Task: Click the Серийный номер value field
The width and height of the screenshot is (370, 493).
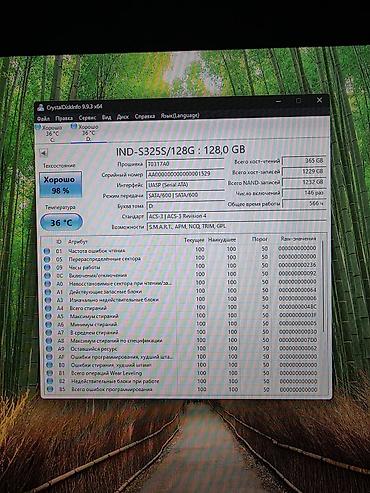Action: click(x=185, y=174)
